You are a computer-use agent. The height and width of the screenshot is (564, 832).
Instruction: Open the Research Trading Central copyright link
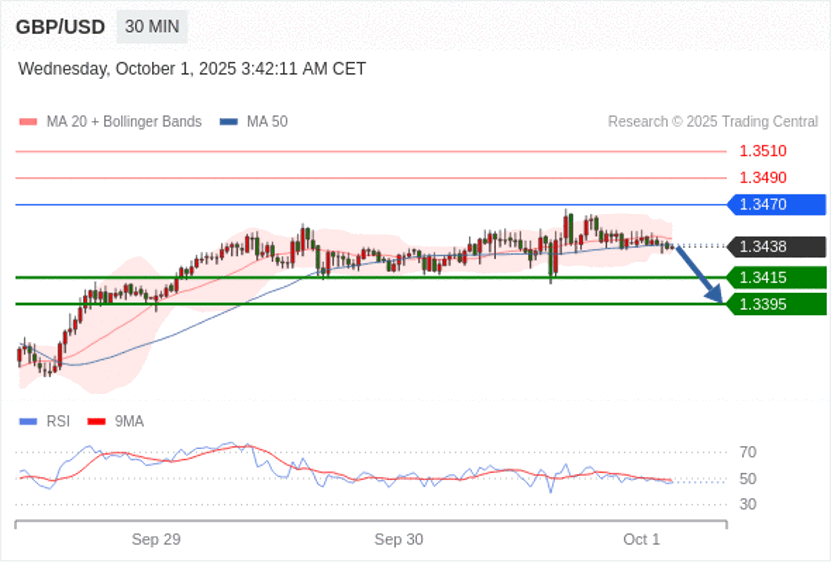tap(712, 122)
